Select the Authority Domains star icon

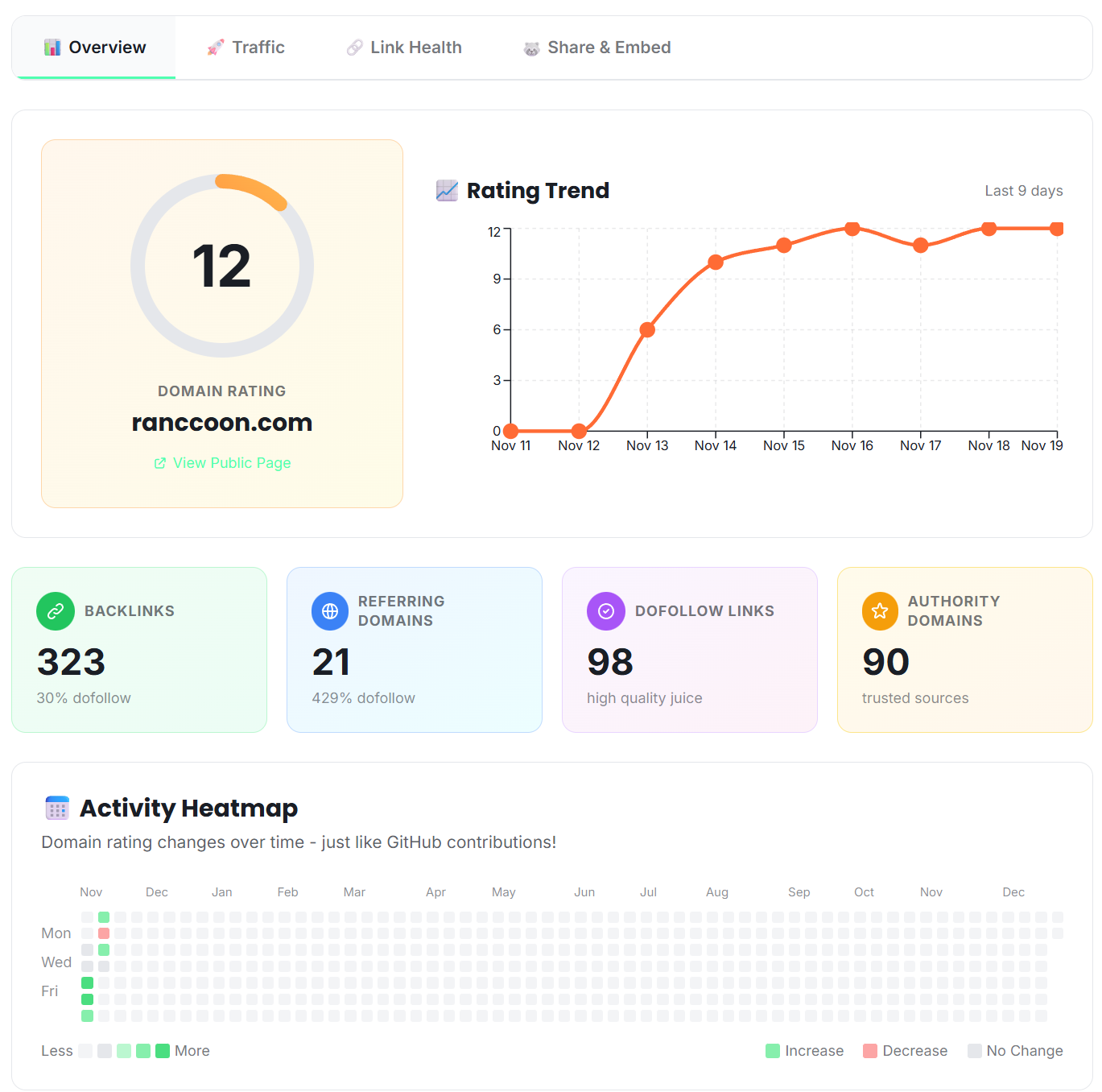(x=880, y=610)
